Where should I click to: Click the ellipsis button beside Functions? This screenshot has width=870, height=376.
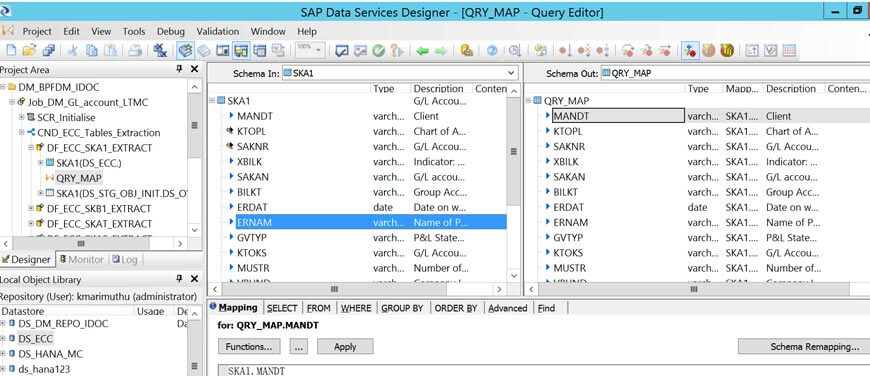(298, 347)
